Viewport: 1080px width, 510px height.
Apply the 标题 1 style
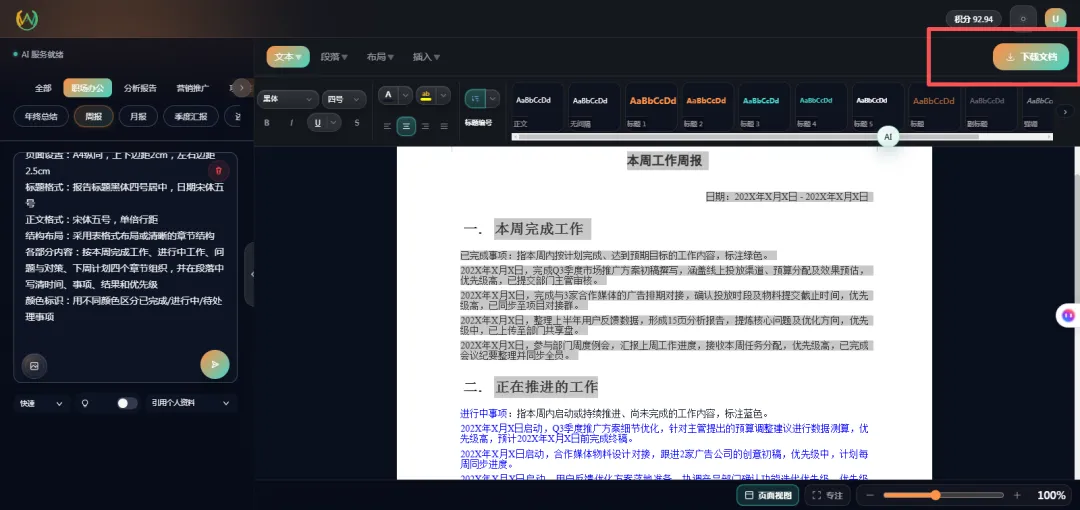(652, 107)
